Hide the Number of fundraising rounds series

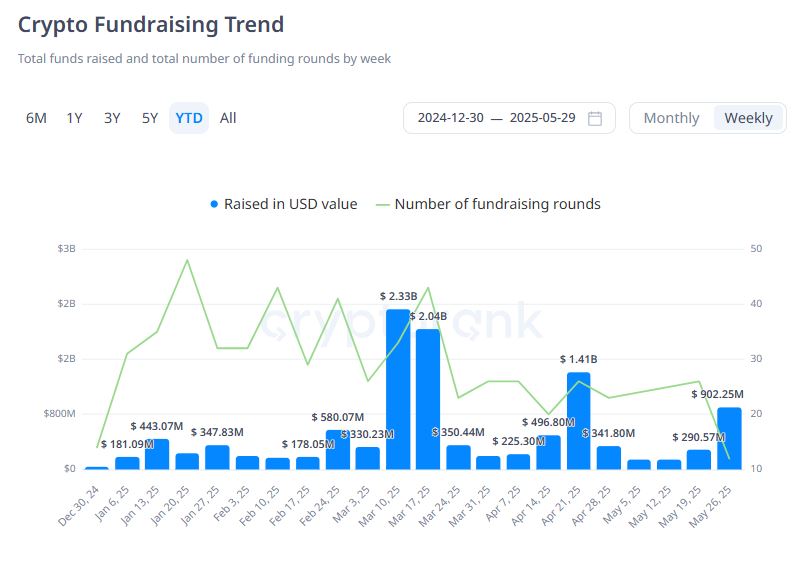pos(497,204)
